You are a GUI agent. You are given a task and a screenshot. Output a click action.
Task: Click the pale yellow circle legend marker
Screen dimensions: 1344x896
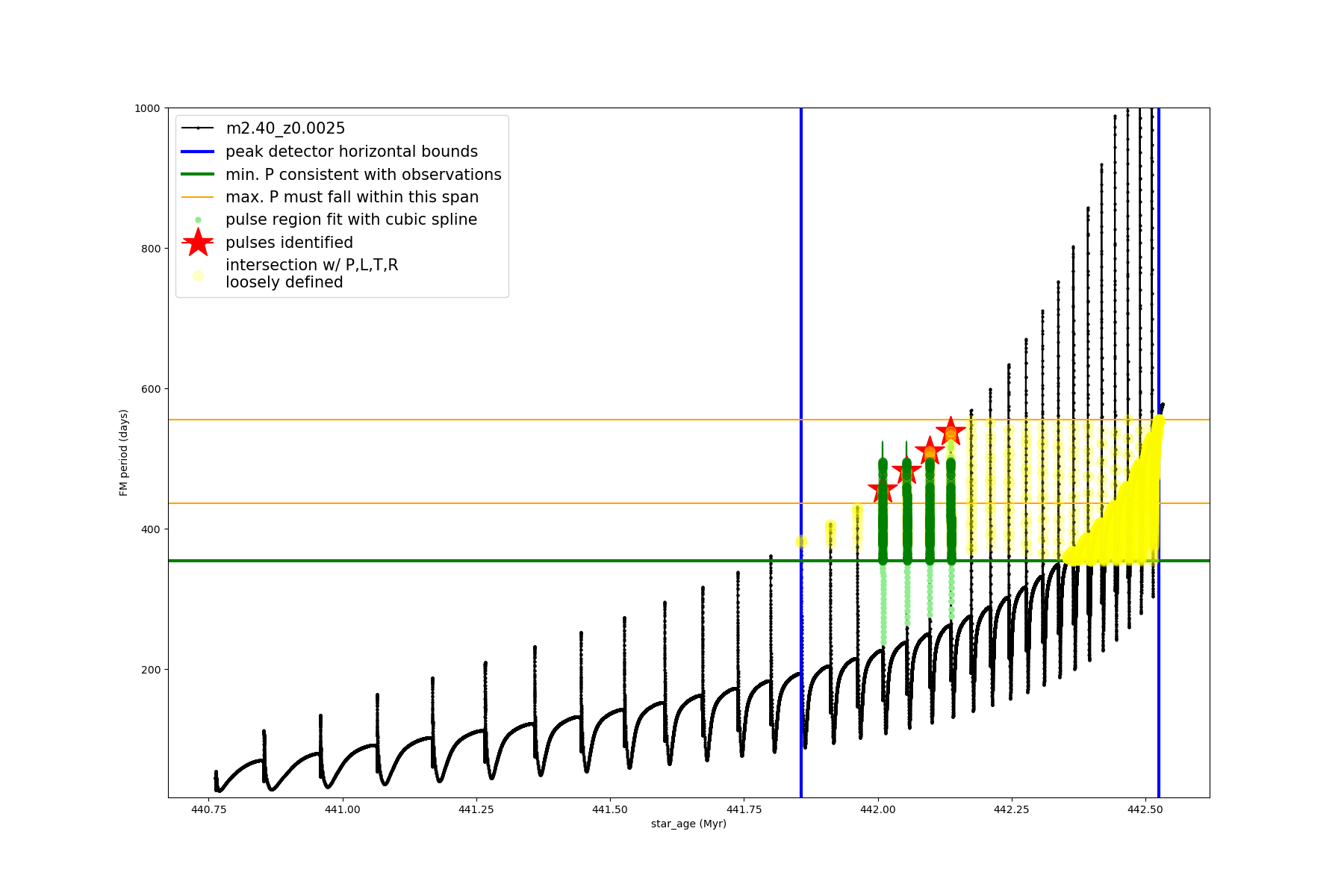pos(198,276)
